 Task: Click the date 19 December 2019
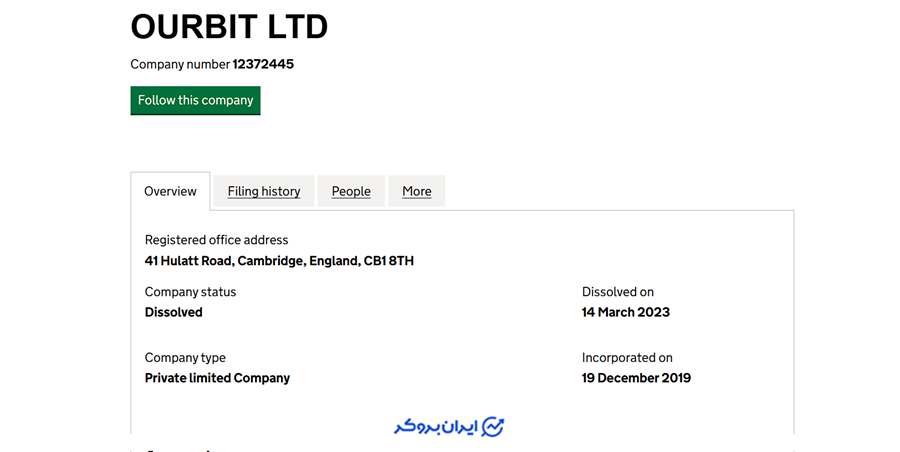(636, 378)
